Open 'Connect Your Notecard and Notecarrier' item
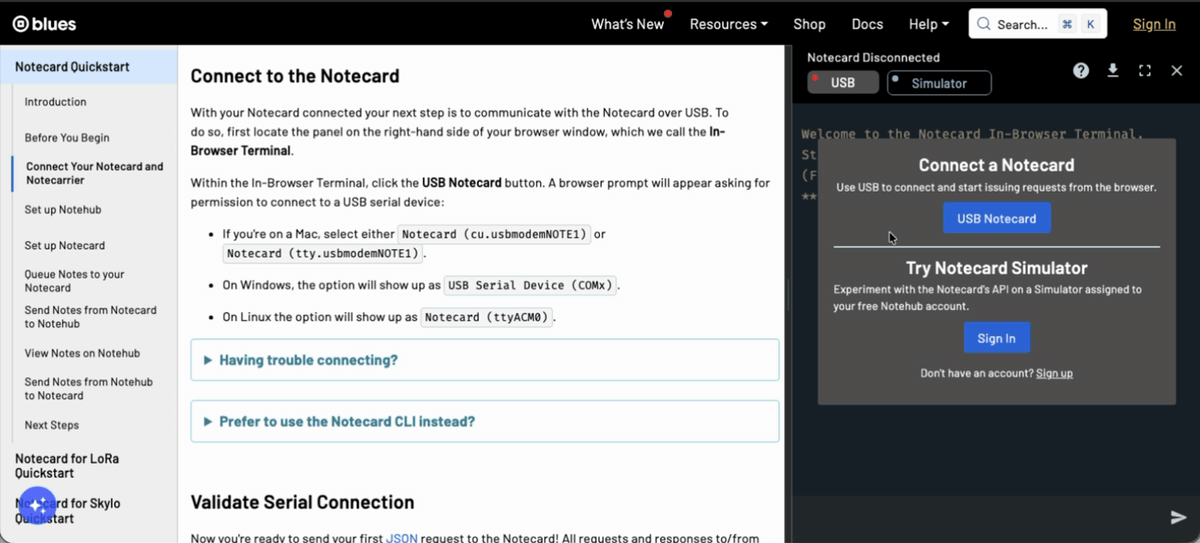This screenshot has height=543, width=1200. [95, 173]
